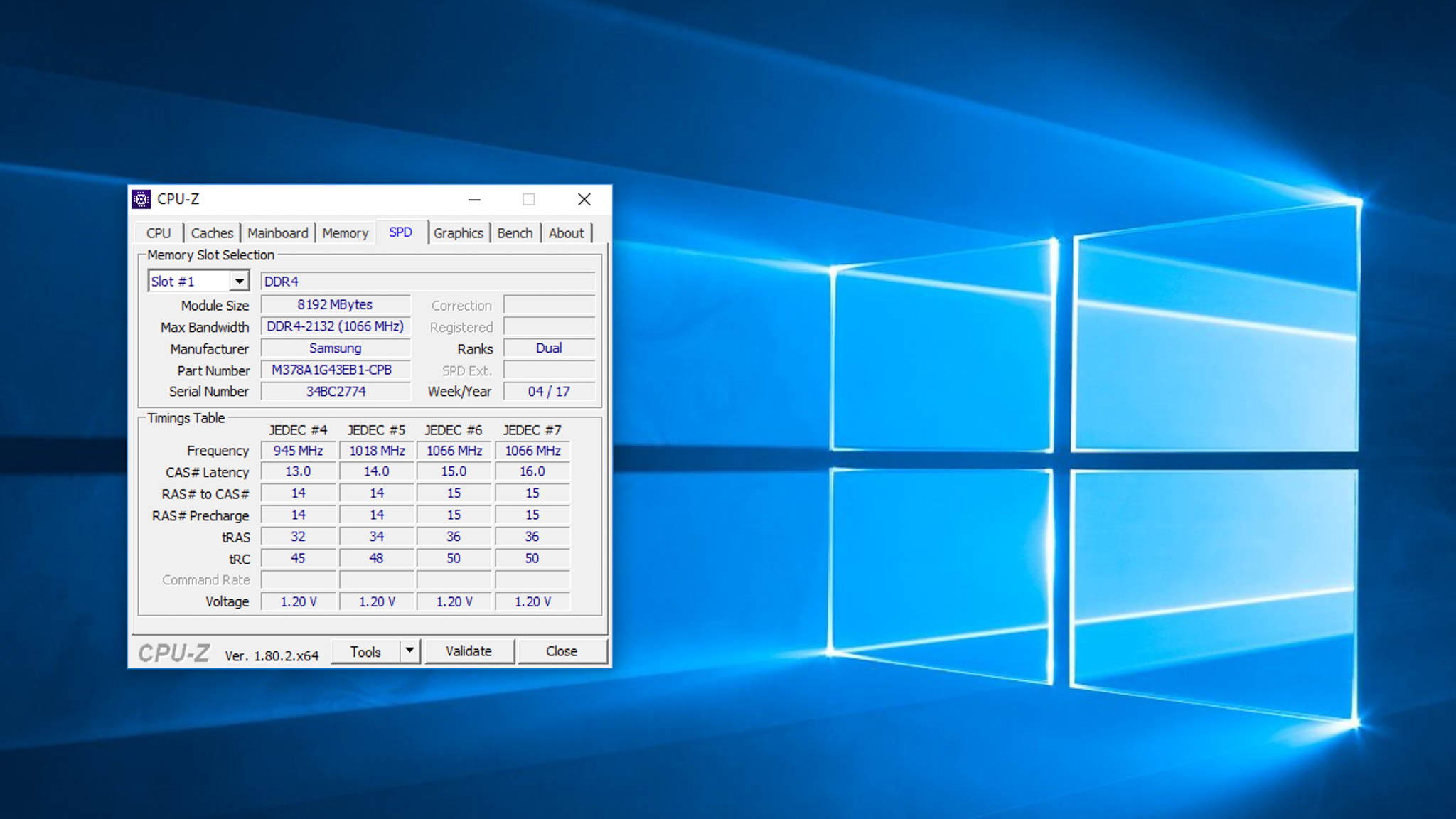The height and width of the screenshot is (819, 1456).
Task: Open the Graphics tab
Action: pyautogui.click(x=458, y=233)
